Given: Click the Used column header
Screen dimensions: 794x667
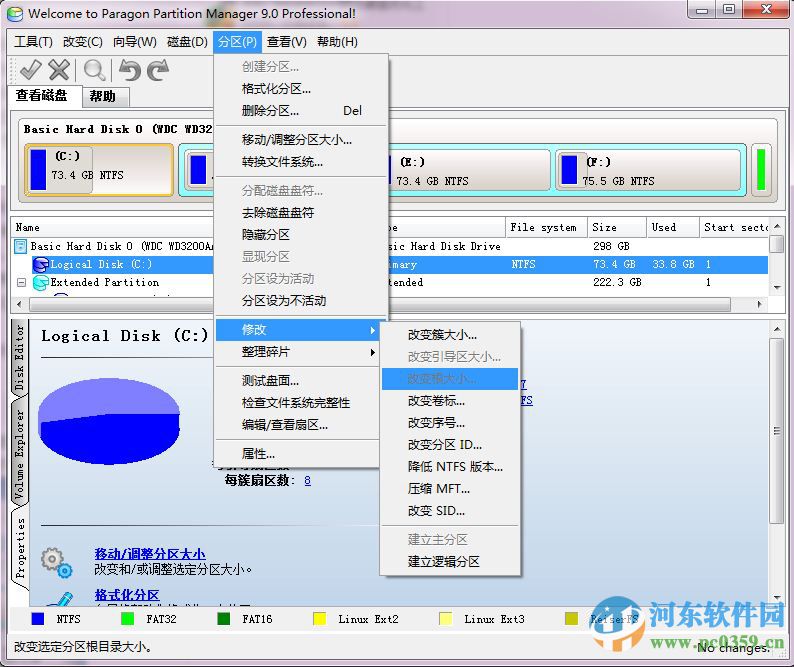Looking at the screenshot, I should pos(672,227).
